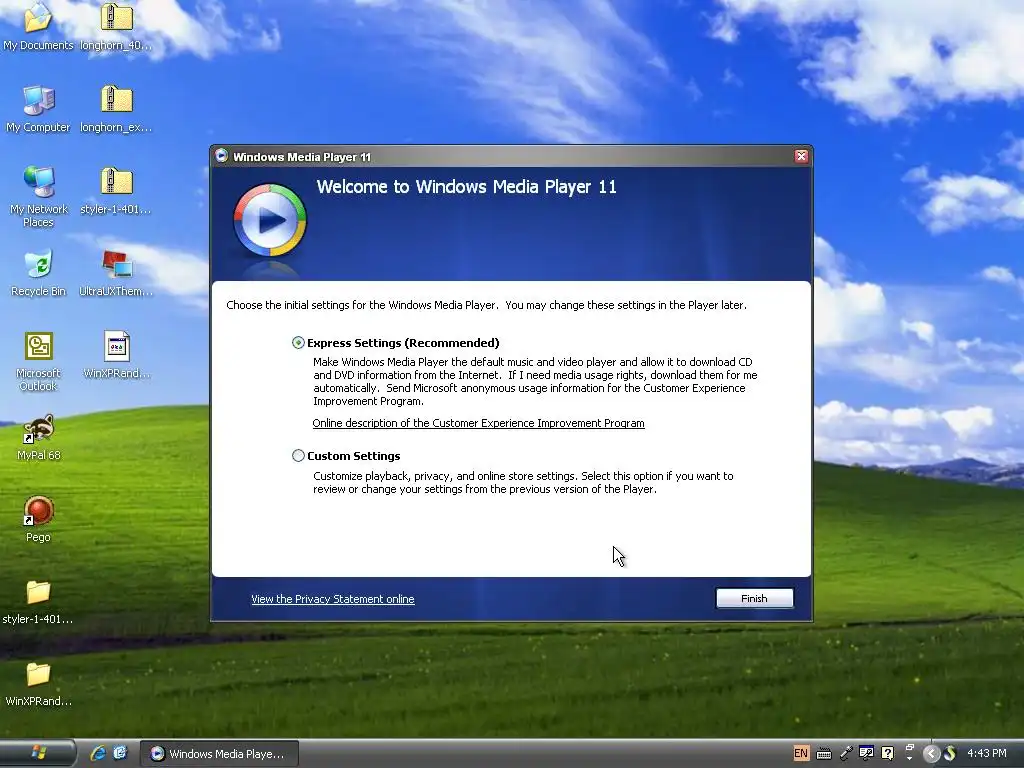Click the Windows Media Player logo in banner

coord(270,220)
